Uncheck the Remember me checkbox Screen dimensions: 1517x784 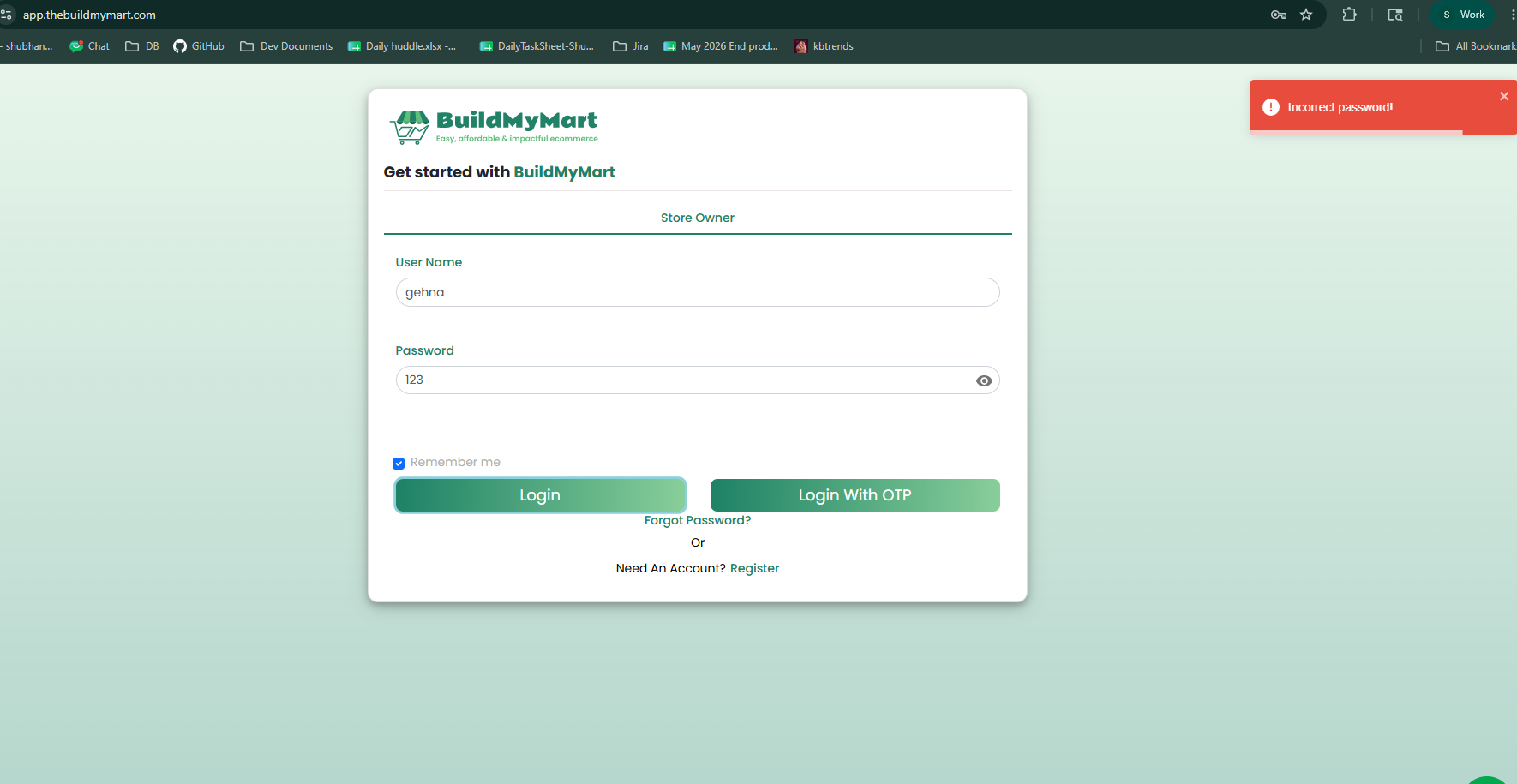point(399,464)
